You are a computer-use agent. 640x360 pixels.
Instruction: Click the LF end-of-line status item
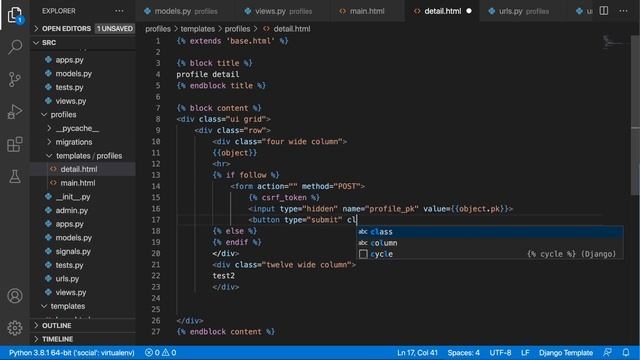(525, 352)
